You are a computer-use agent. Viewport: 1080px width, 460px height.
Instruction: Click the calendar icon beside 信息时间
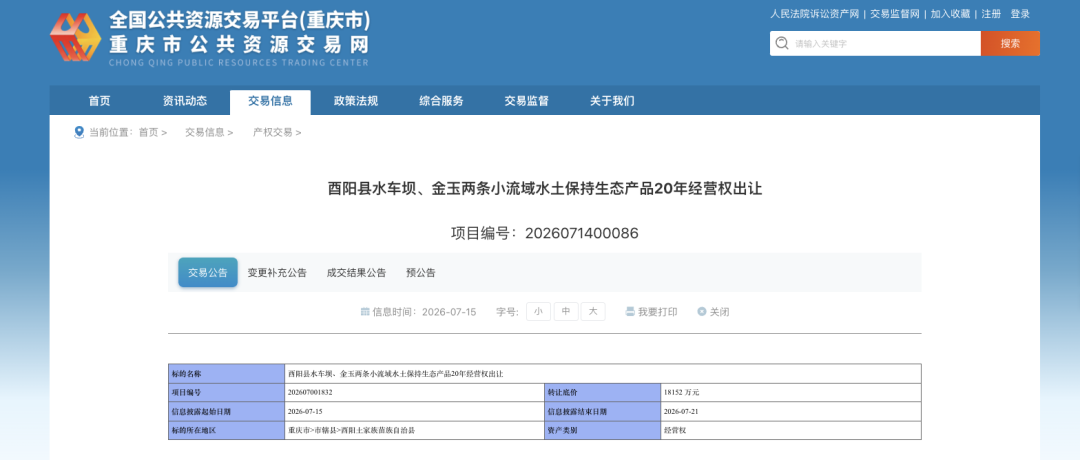click(x=365, y=312)
